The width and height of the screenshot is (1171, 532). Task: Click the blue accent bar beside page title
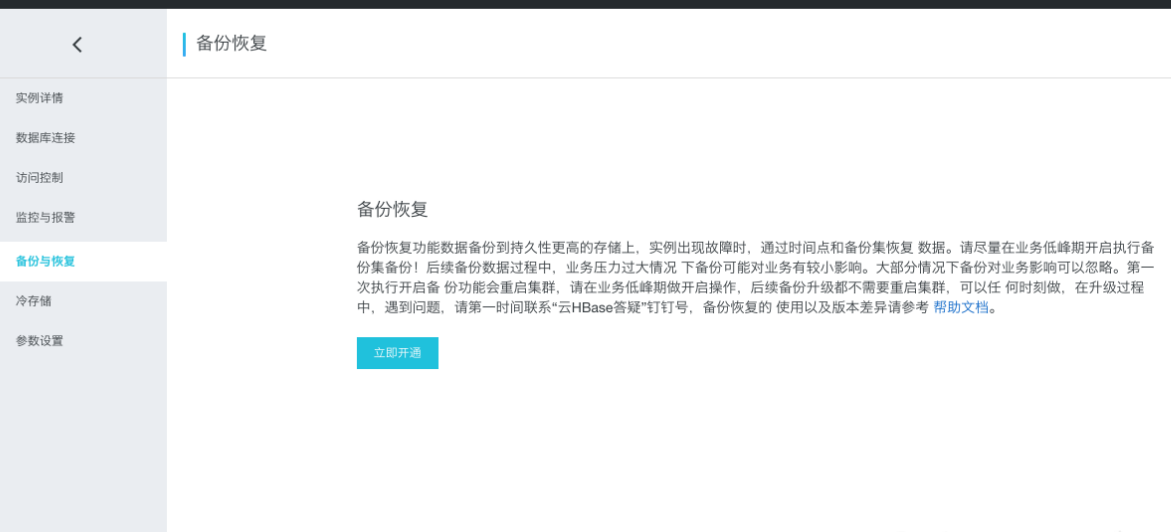pos(184,44)
